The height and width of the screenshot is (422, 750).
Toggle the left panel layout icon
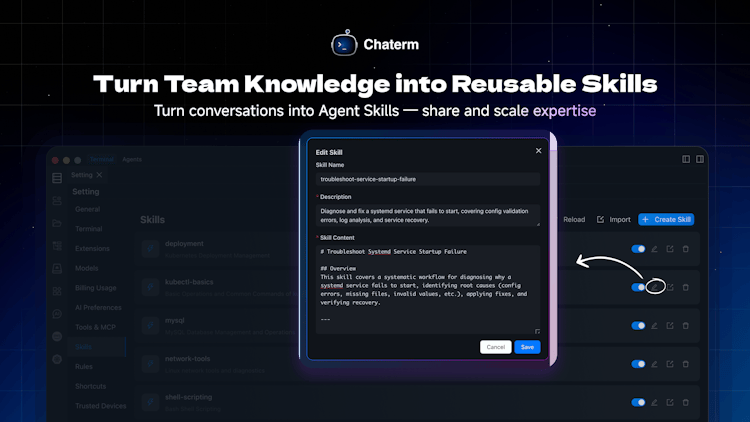686,159
